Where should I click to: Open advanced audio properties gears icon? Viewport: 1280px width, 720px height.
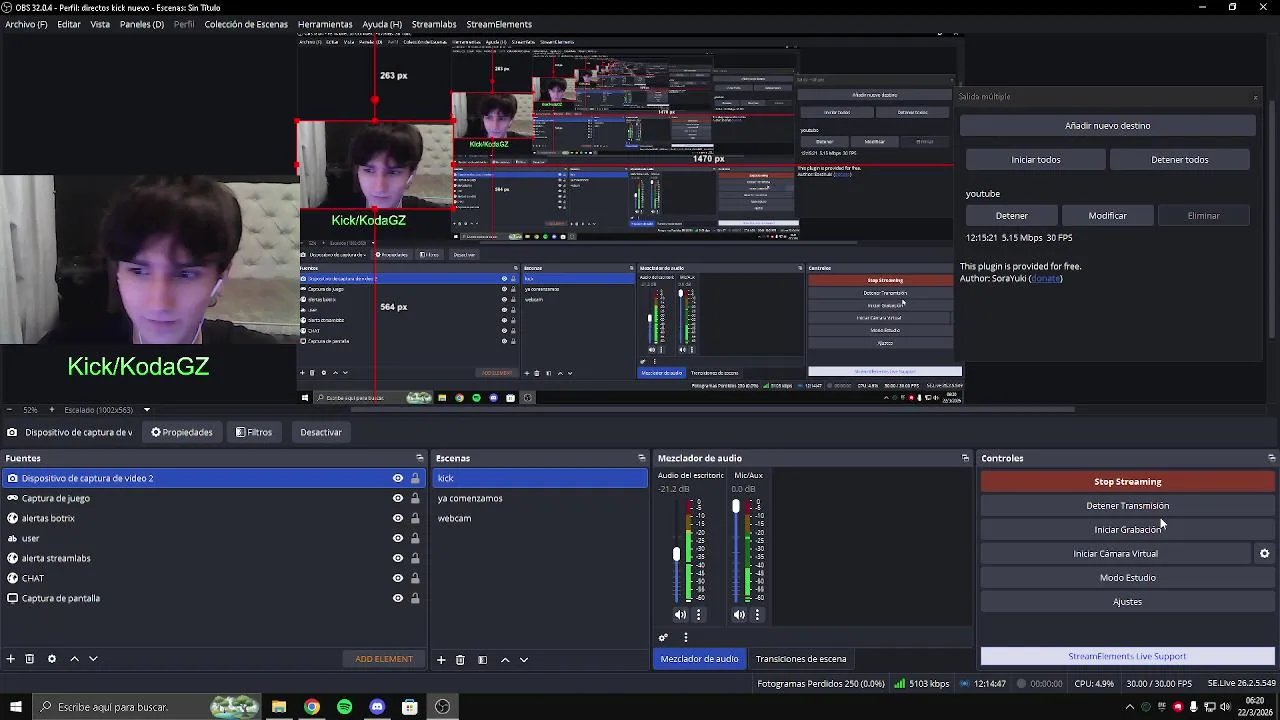click(663, 637)
